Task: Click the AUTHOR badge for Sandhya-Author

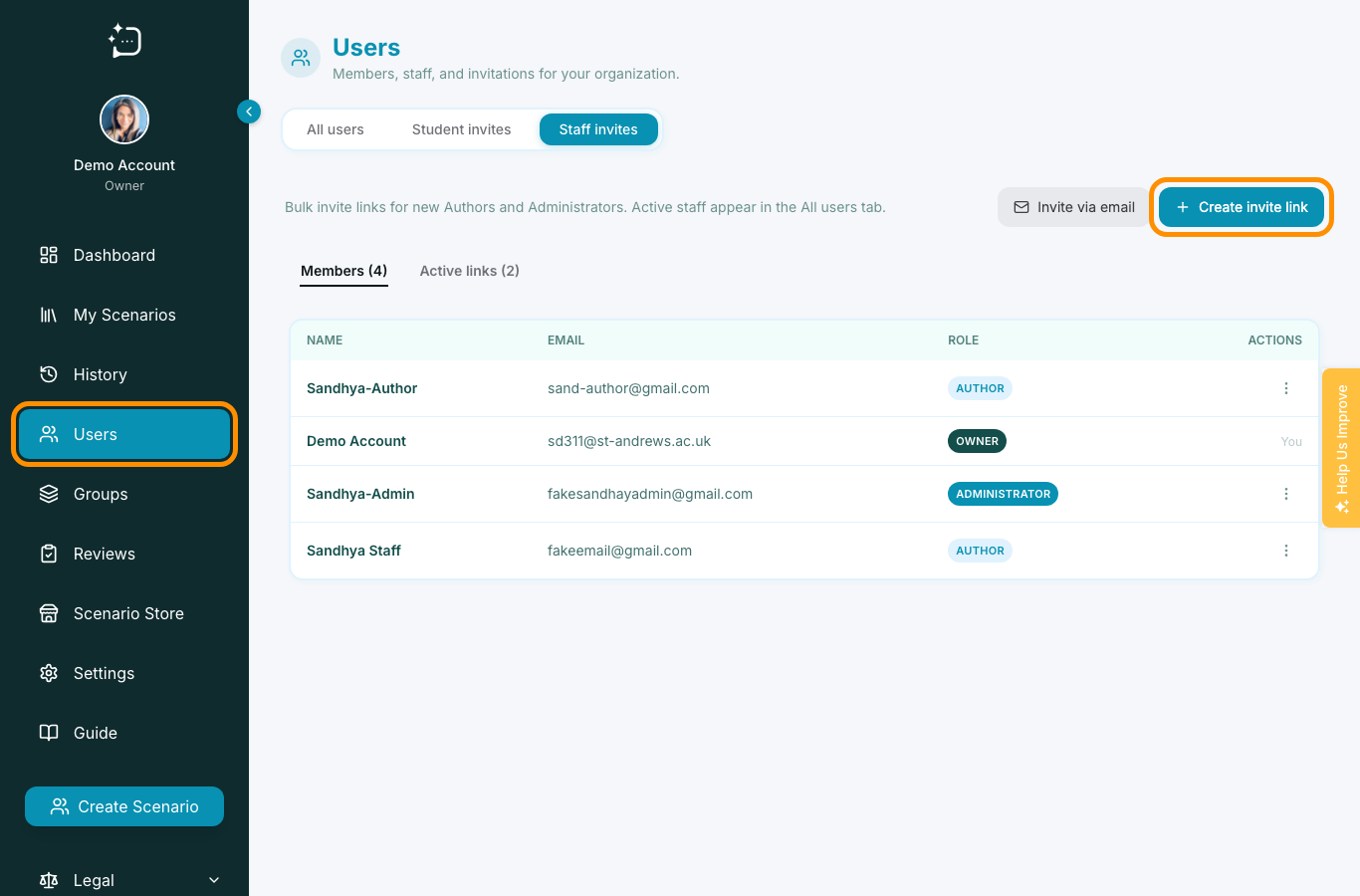Action: pos(980,388)
